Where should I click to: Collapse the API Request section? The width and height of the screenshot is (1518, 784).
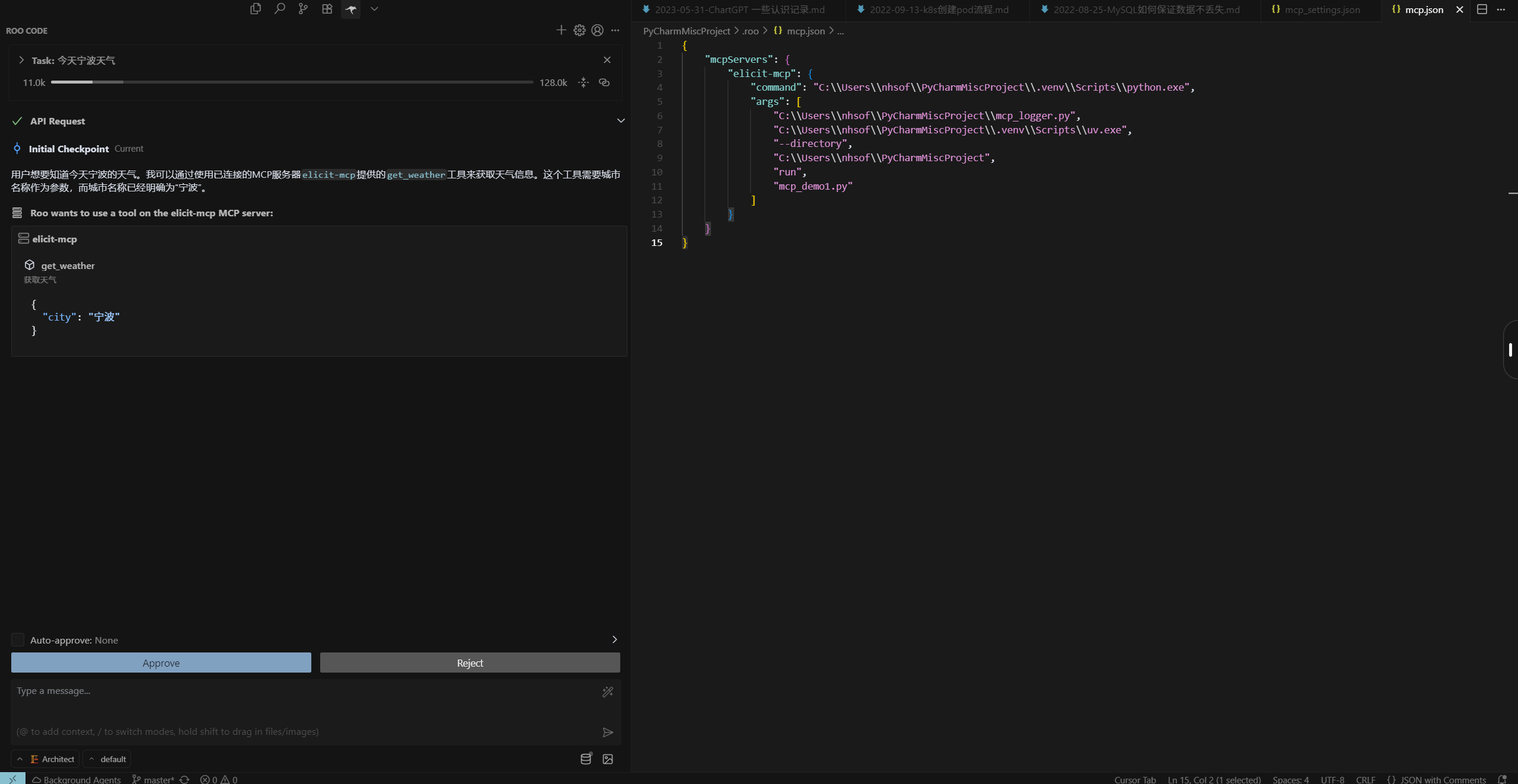(621, 121)
